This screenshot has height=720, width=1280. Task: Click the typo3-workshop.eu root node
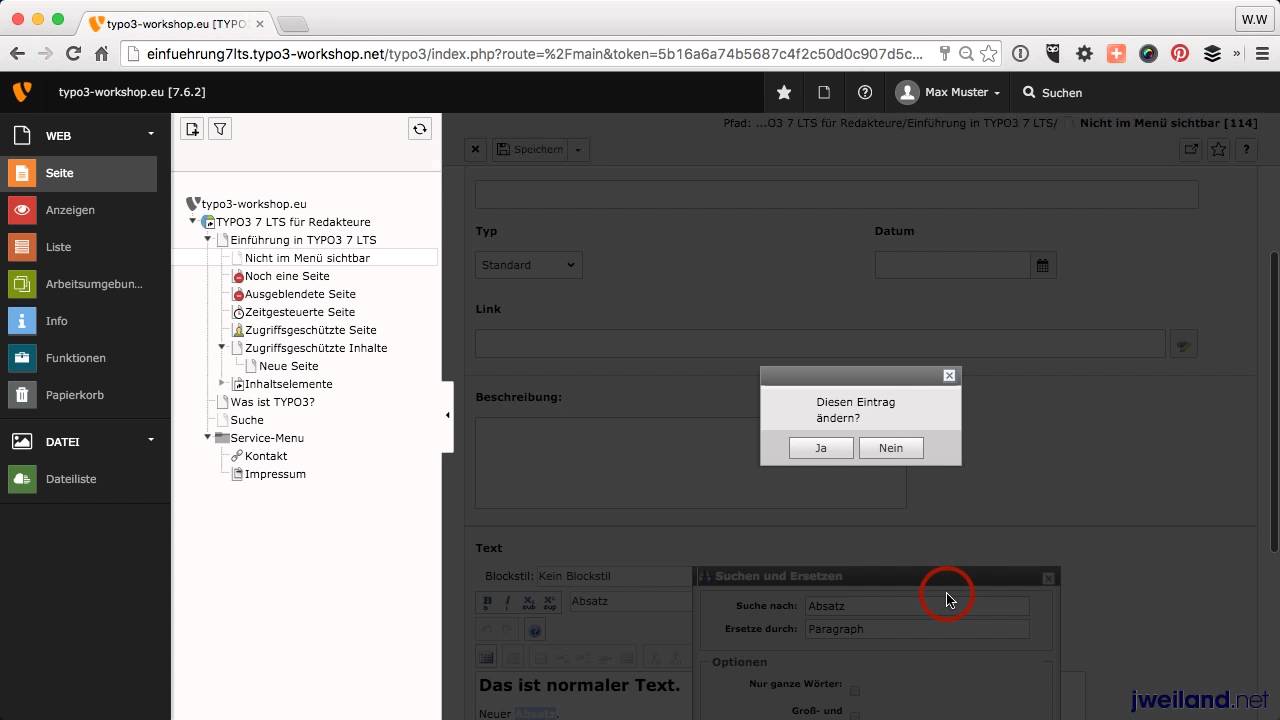pos(254,204)
